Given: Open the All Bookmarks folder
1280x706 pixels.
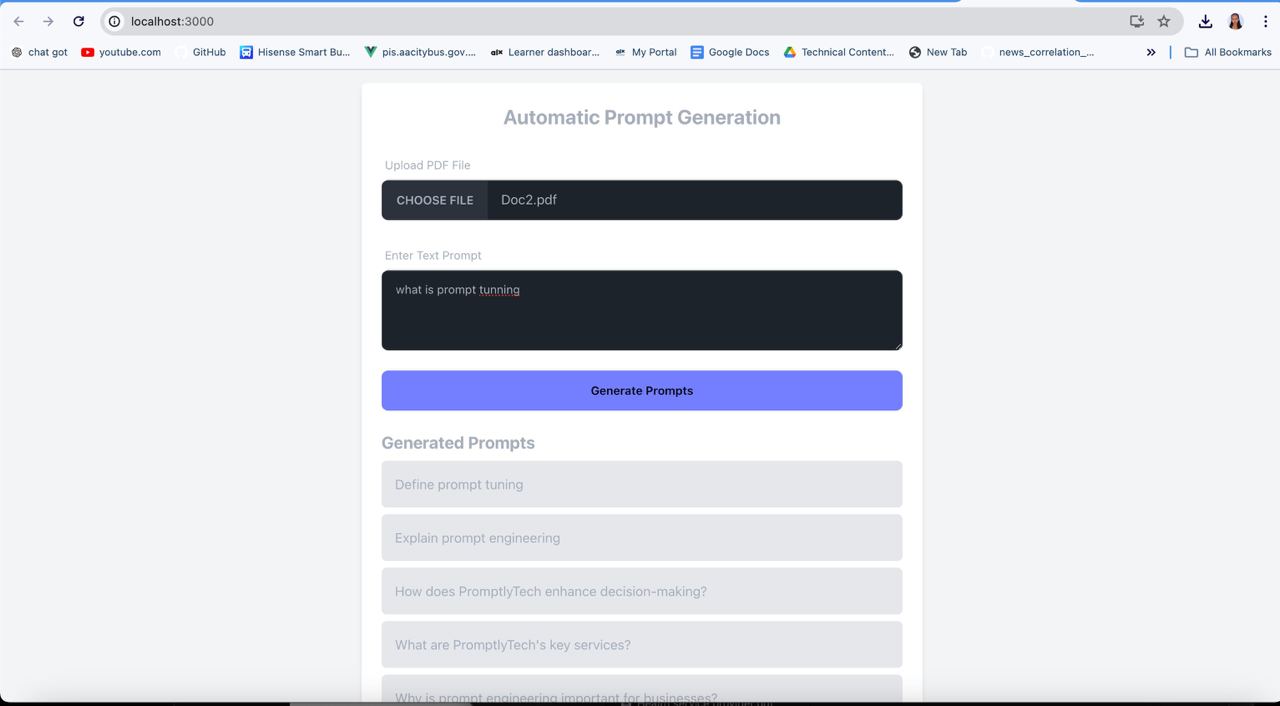Looking at the screenshot, I should click(x=1228, y=52).
